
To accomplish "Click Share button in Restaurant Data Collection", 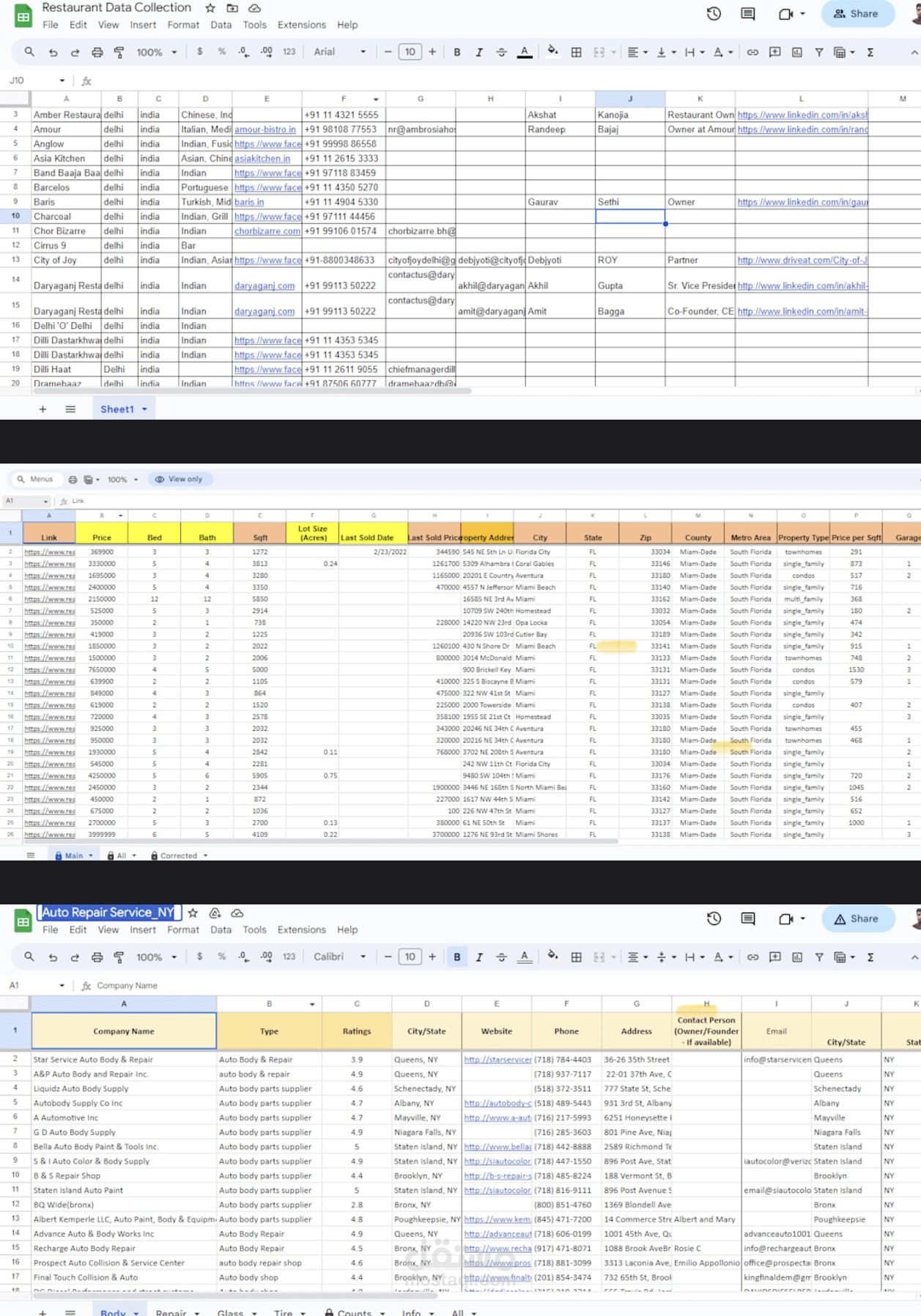I will click(857, 14).
